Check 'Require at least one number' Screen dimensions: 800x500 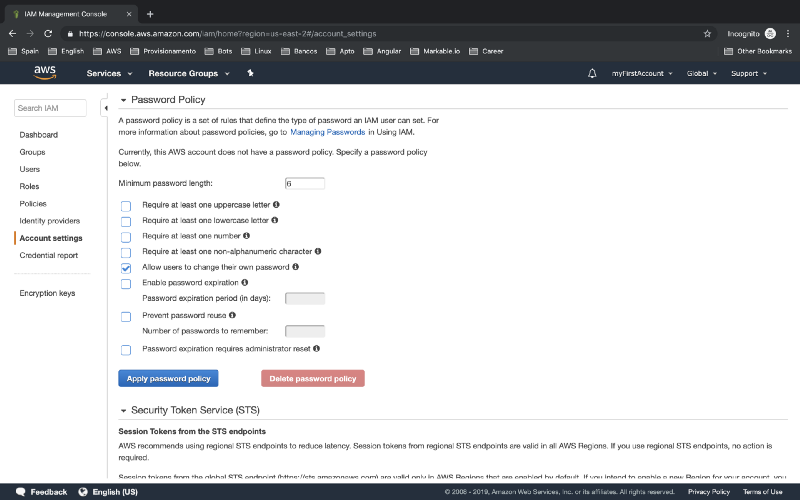coord(126,237)
